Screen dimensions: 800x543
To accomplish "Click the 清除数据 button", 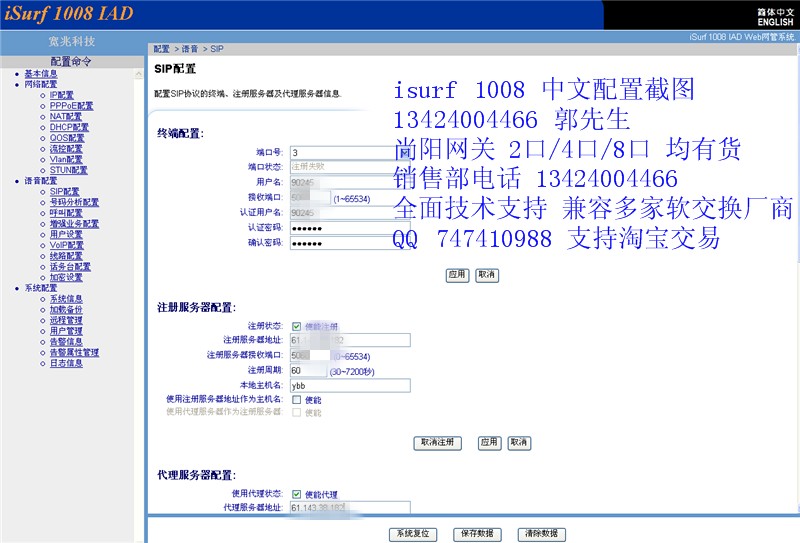I will click(x=541, y=534).
